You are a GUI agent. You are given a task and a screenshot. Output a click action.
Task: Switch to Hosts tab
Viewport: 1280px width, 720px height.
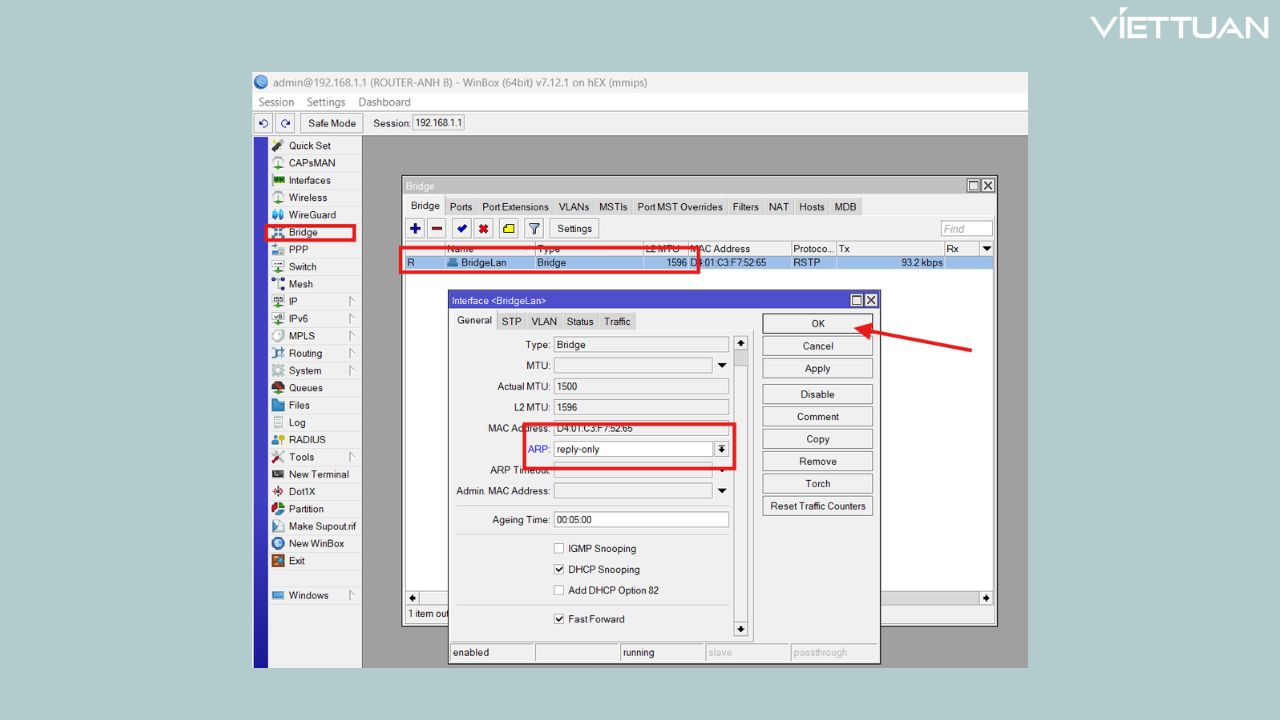812,207
